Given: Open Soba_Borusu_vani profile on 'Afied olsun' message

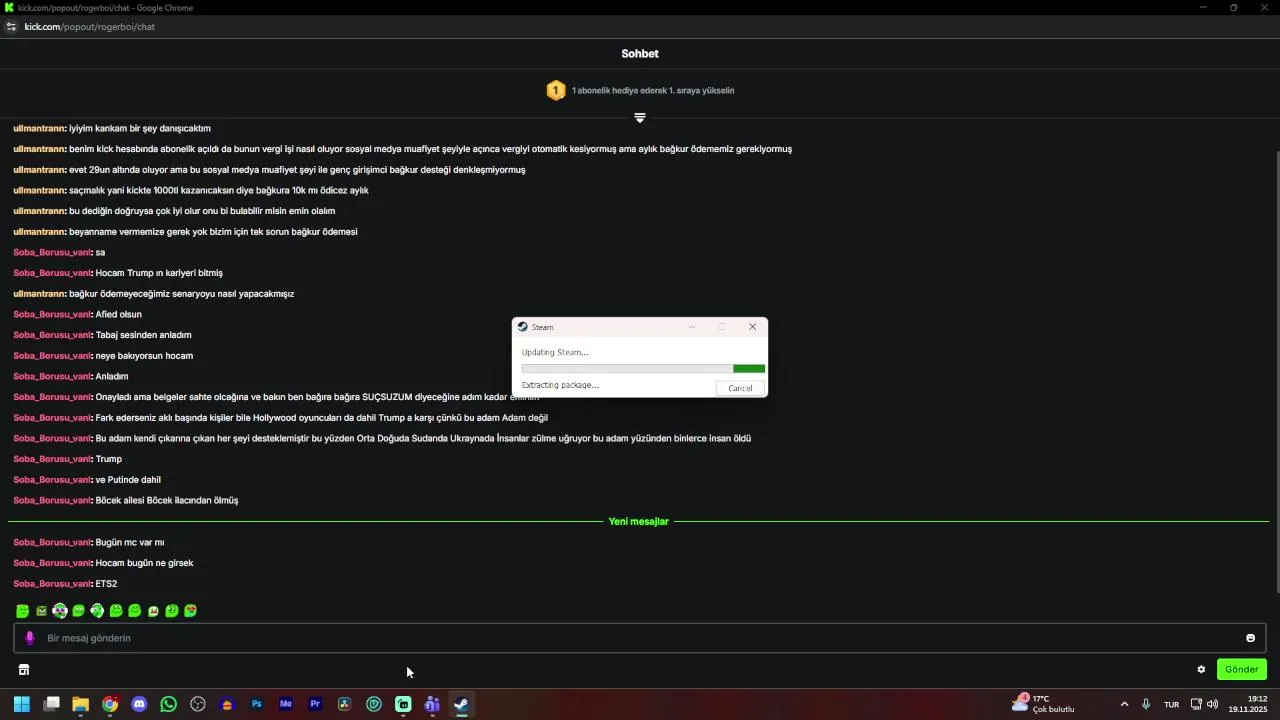Looking at the screenshot, I should [x=52, y=314].
